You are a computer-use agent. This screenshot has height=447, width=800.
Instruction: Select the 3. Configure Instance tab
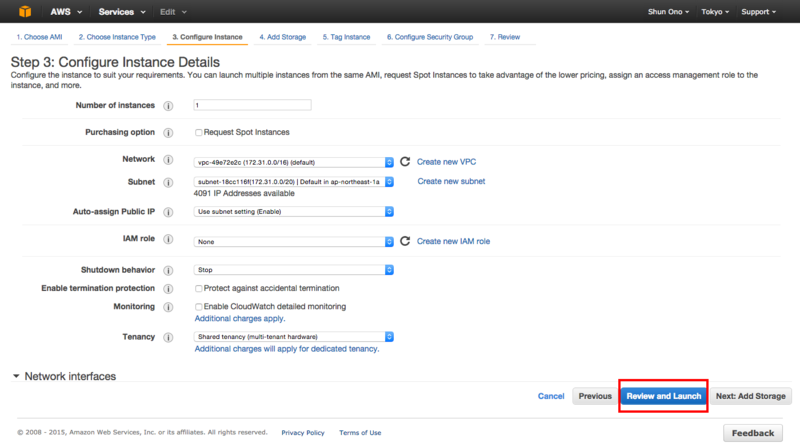(207, 37)
